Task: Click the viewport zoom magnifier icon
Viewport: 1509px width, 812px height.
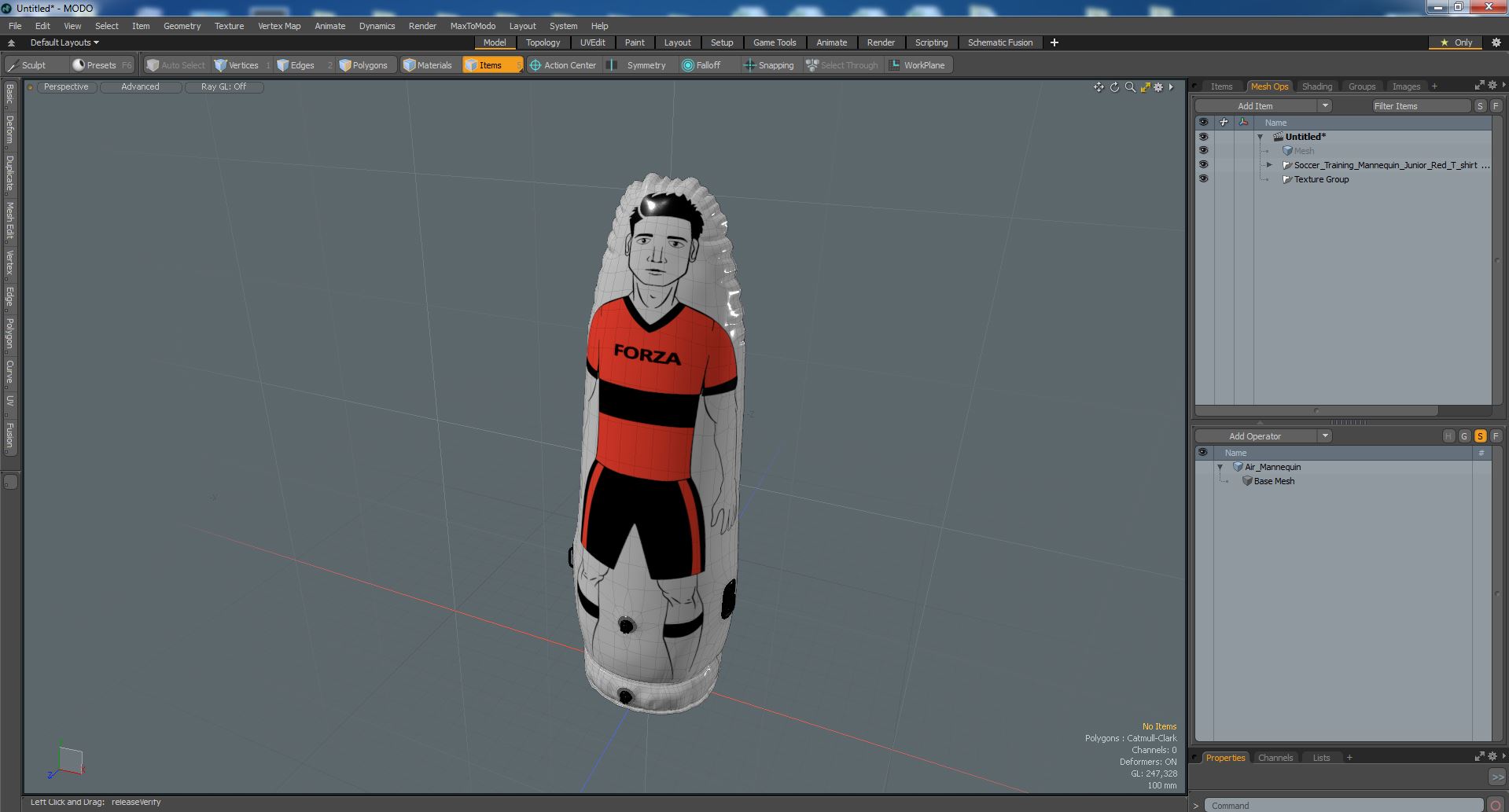Action: coord(1130,87)
